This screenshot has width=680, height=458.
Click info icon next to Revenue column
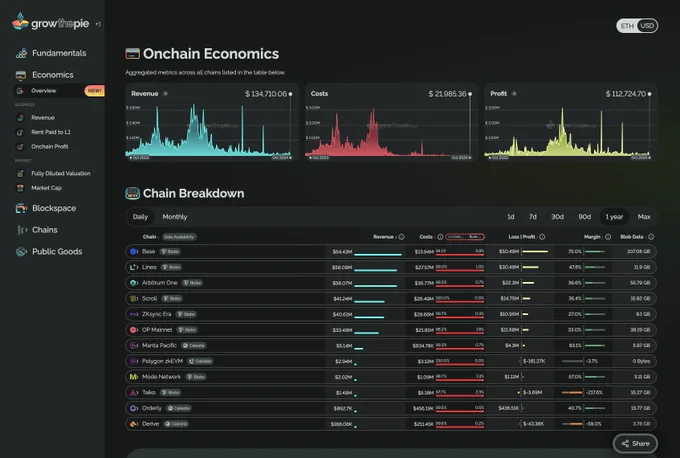(x=402, y=237)
